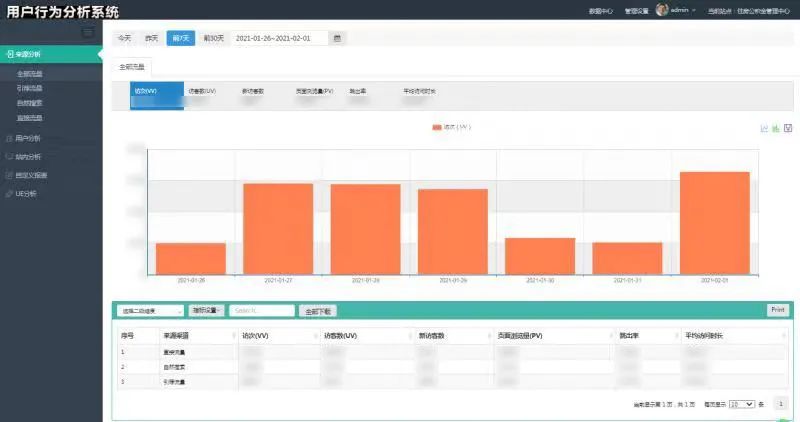Screen dimensions: 800x422
Task: Open the secondary dimension dropdown
Action: coord(150,311)
